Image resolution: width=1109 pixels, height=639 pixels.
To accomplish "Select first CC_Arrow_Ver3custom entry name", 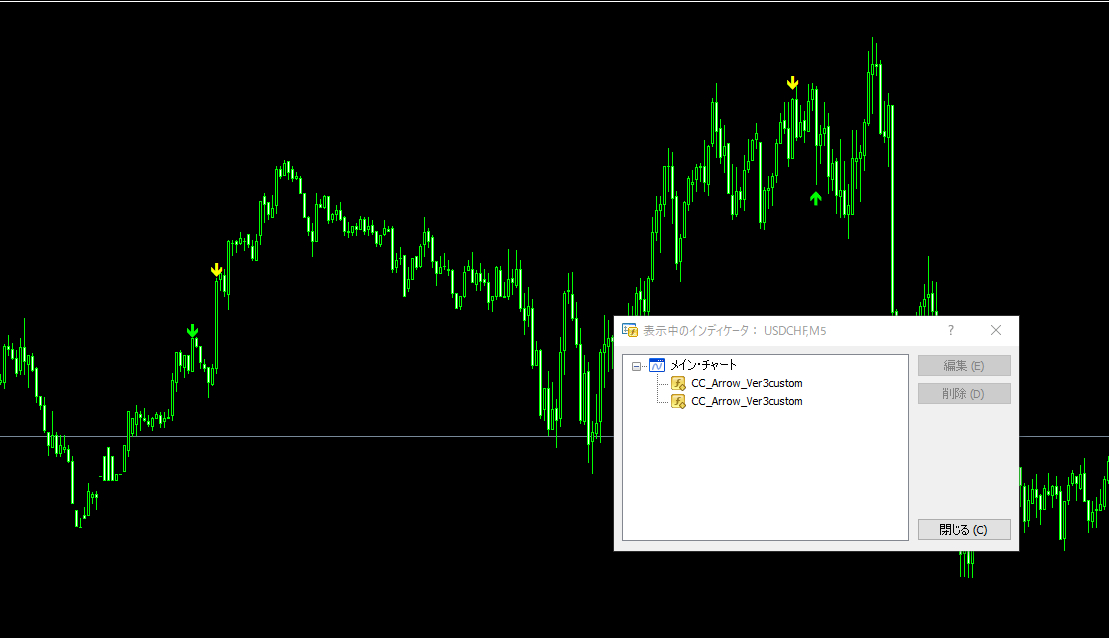I will [746, 383].
